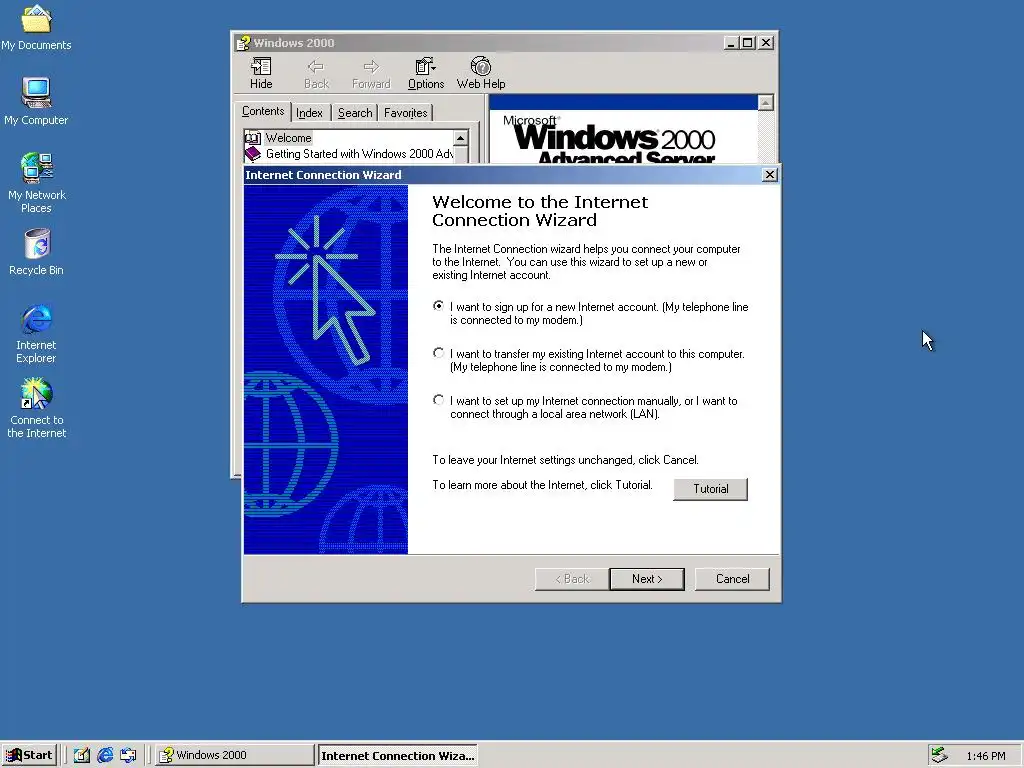Close the Internet Connection Wizard dialog
Image resolution: width=1024 pixels, height=768 pixels.
[770, 174]
